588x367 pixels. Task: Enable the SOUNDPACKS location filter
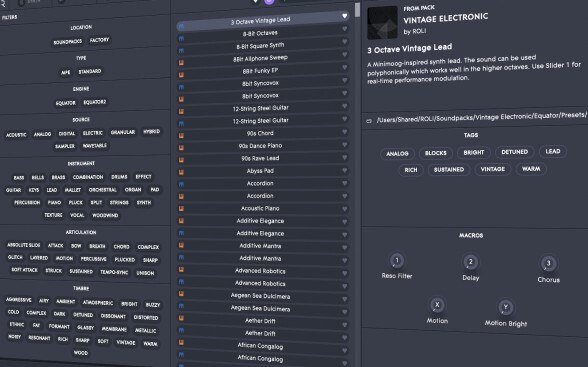point(68,42)
